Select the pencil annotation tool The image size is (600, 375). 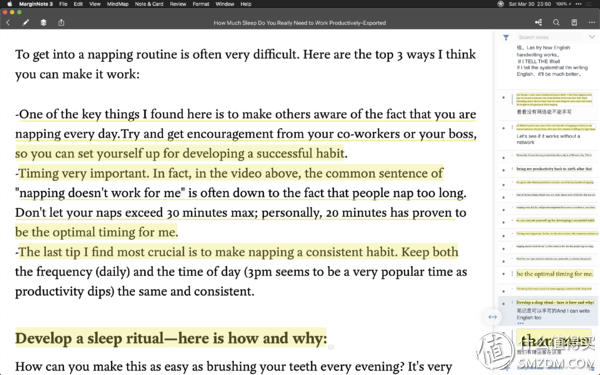coord(26,23)
